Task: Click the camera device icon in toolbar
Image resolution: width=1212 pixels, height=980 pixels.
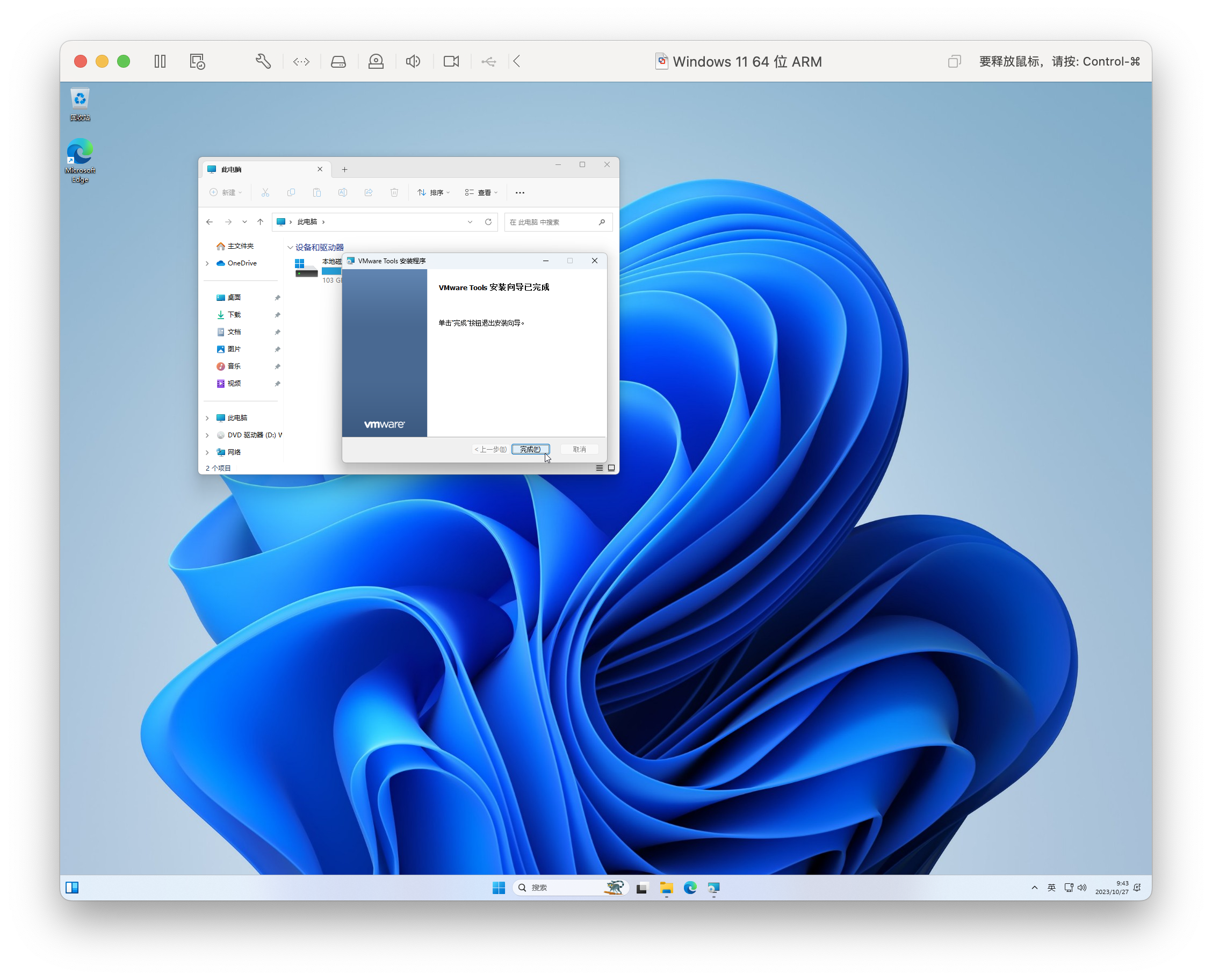Action: [451, 62]
